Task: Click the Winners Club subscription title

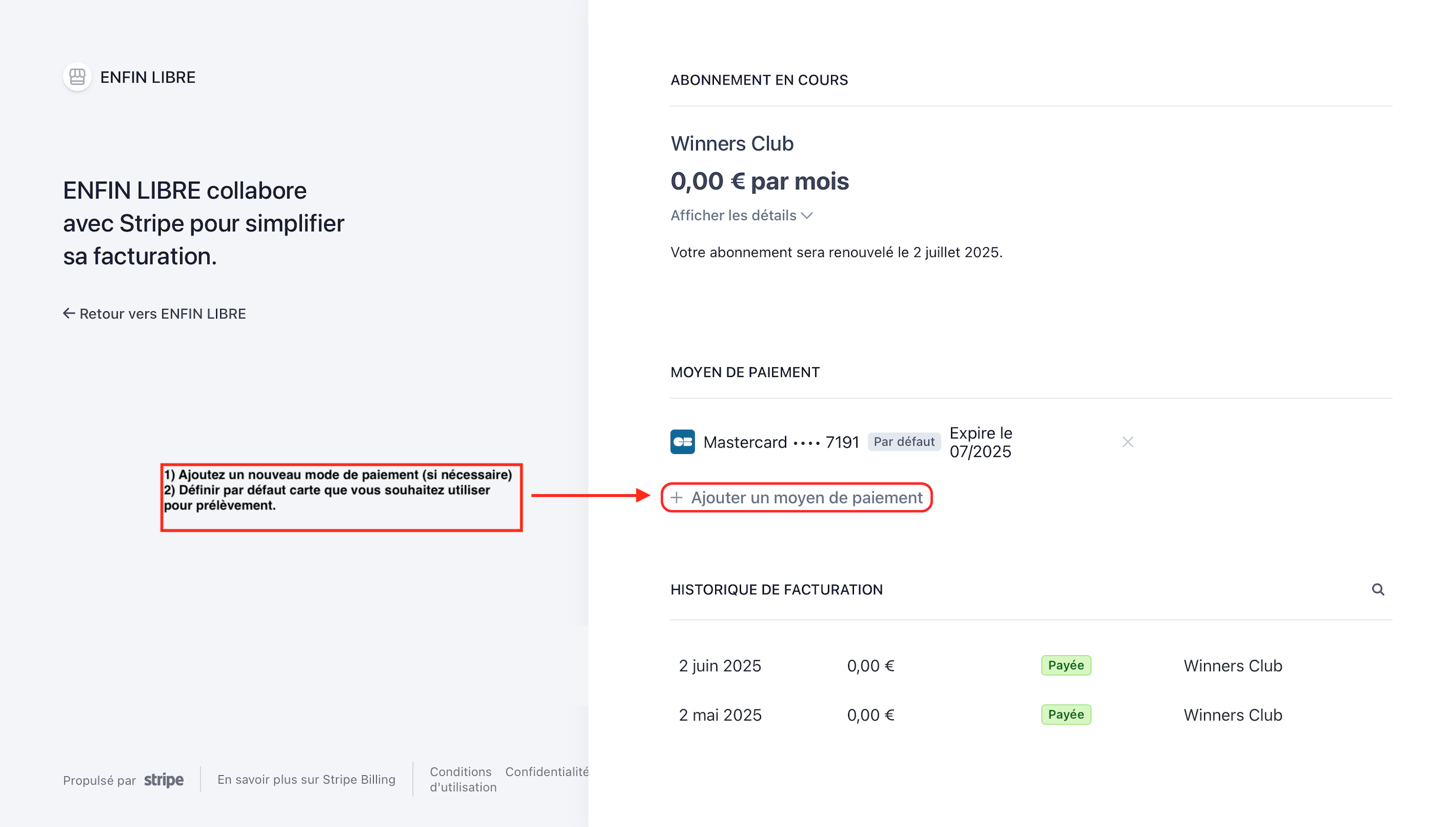Action: click(x=732, y=144)
